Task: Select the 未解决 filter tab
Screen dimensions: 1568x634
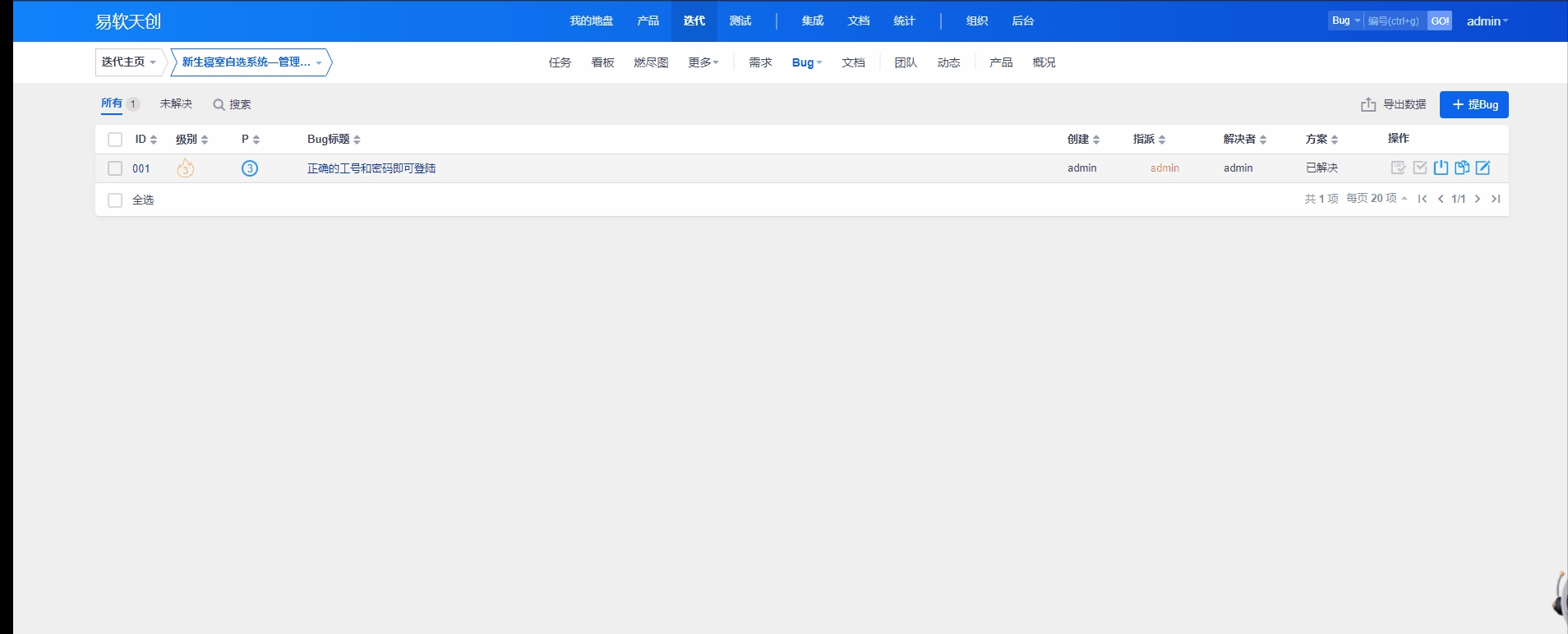Action: tap(176, 103)
